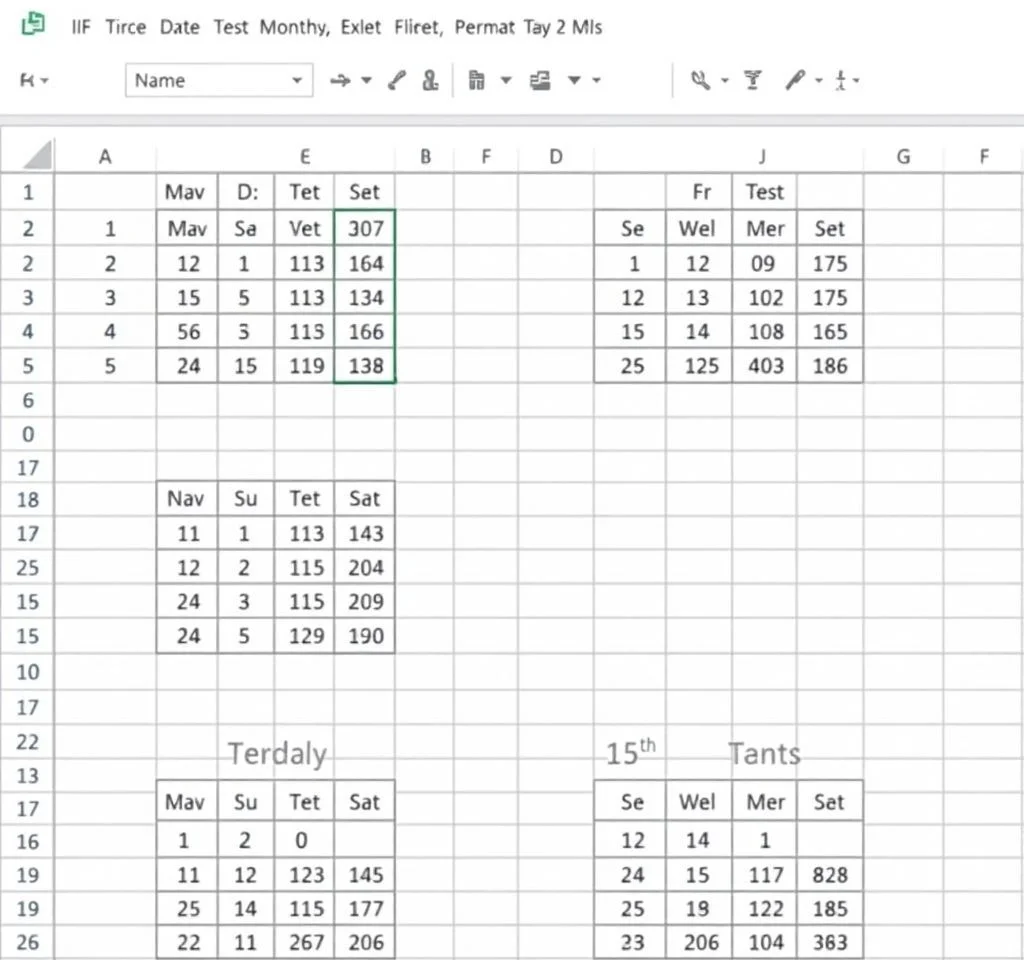Open the Name box dropdown
This screenshot has height=960, width=1024.
coord(297,81)
